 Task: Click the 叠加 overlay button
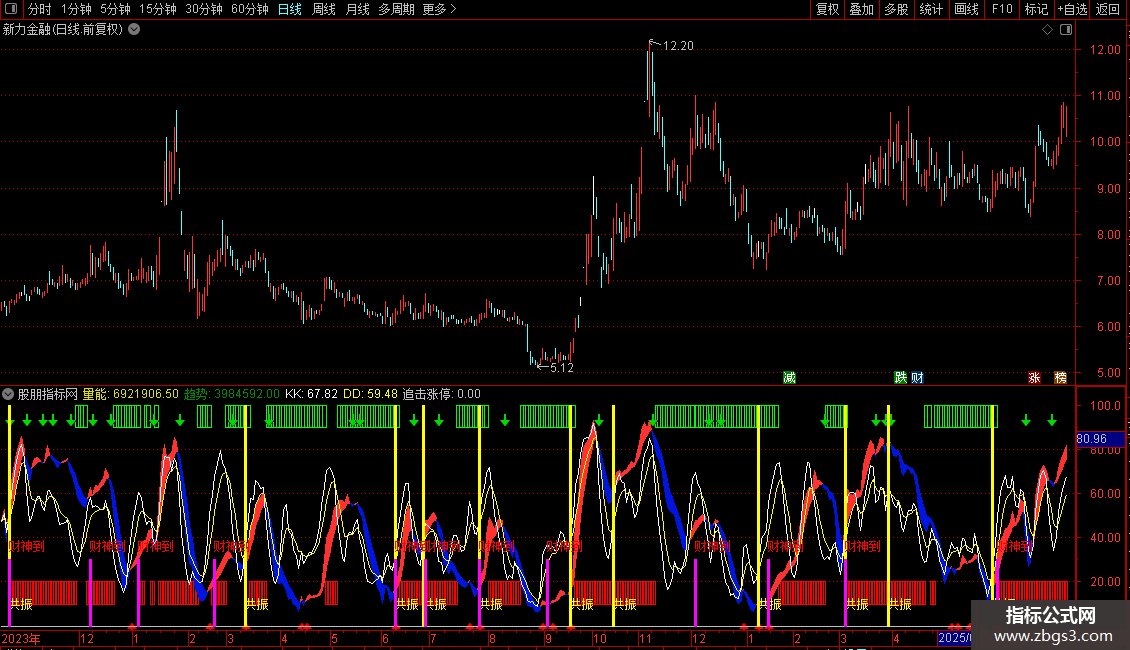point(862,9)
